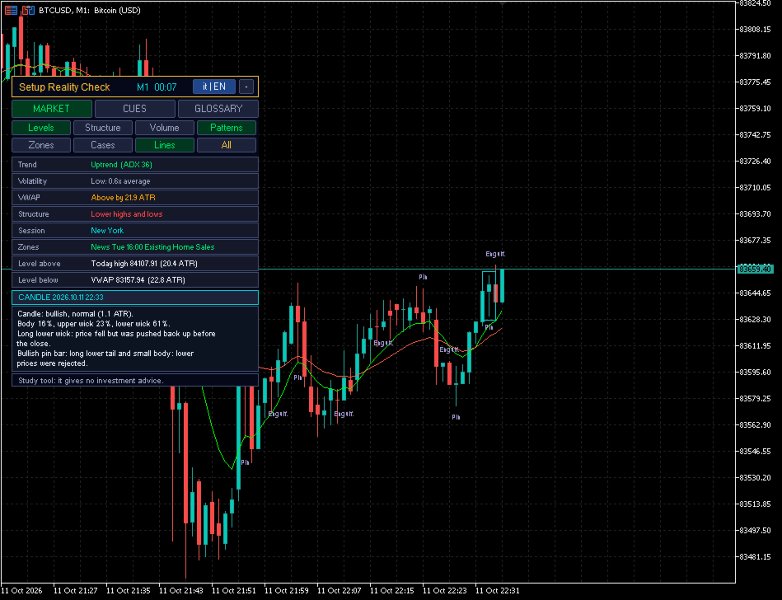The height and width of the screenshot is (600, 782).
Task: Click the Existing Home Sales news entry
Action: [x=152, y=247]
